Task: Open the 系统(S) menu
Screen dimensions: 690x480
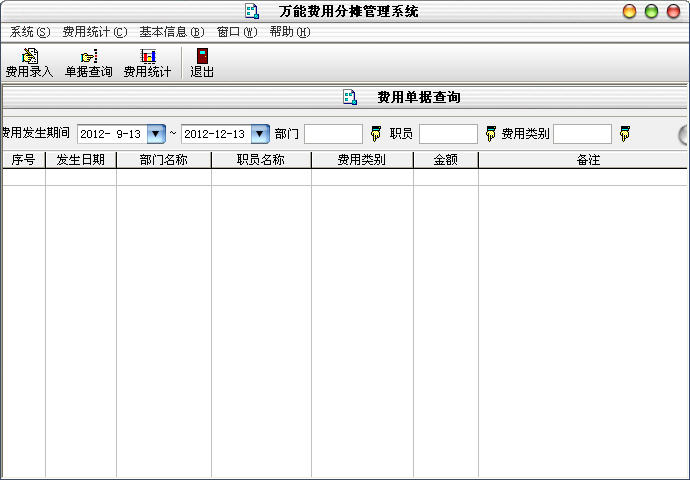Action: tap(30, 32)
